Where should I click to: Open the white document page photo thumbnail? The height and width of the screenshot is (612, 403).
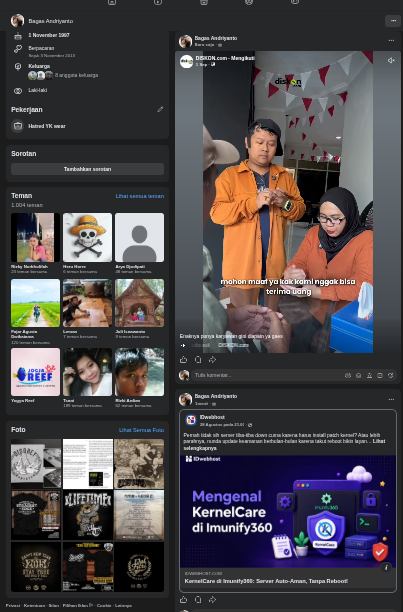point(88,464)
